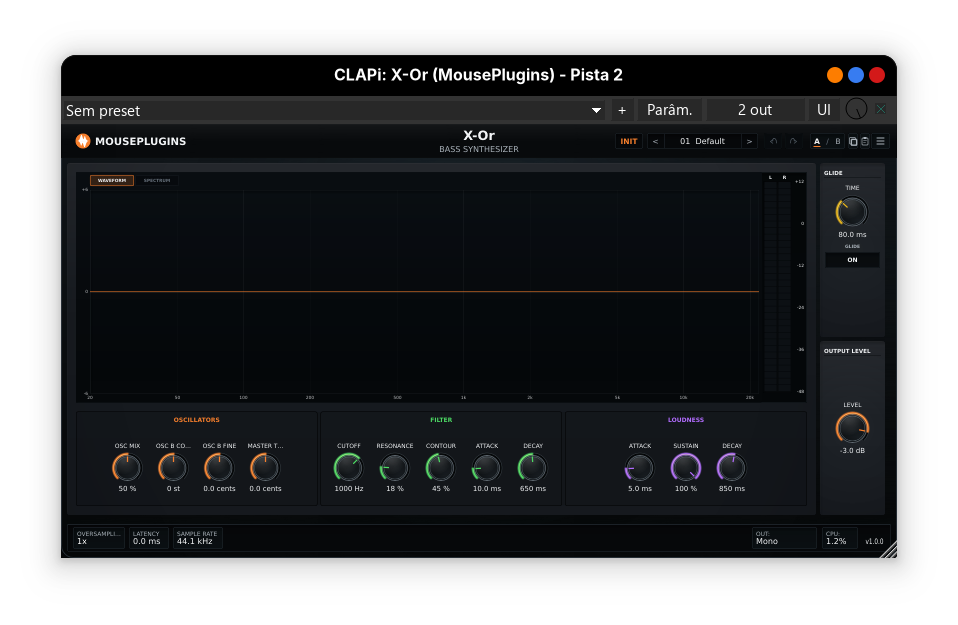Switch to the Waveform tab

pos(112,180)
